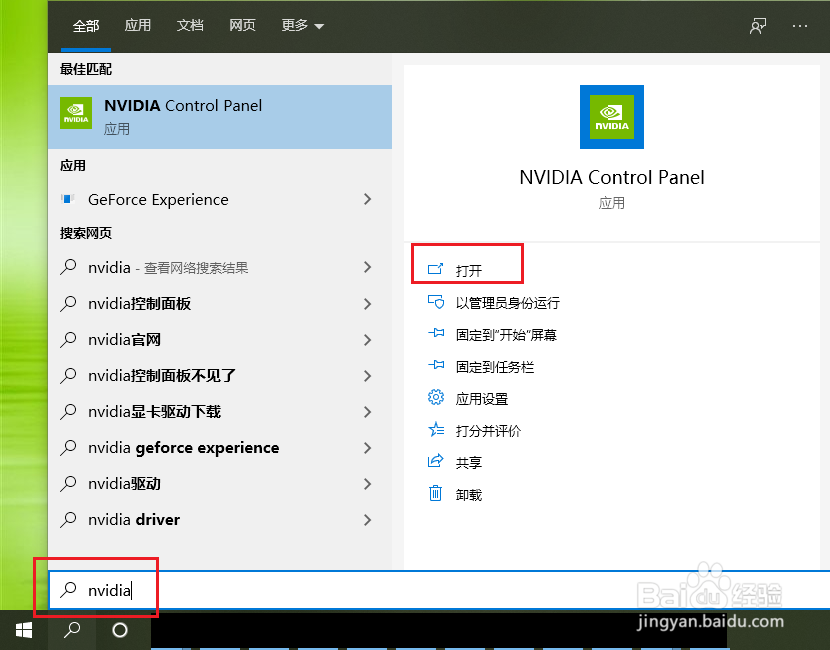Viewport: 830px width, 650px height.
Task: Click 打开 open icon
Action: click(435, 269)
